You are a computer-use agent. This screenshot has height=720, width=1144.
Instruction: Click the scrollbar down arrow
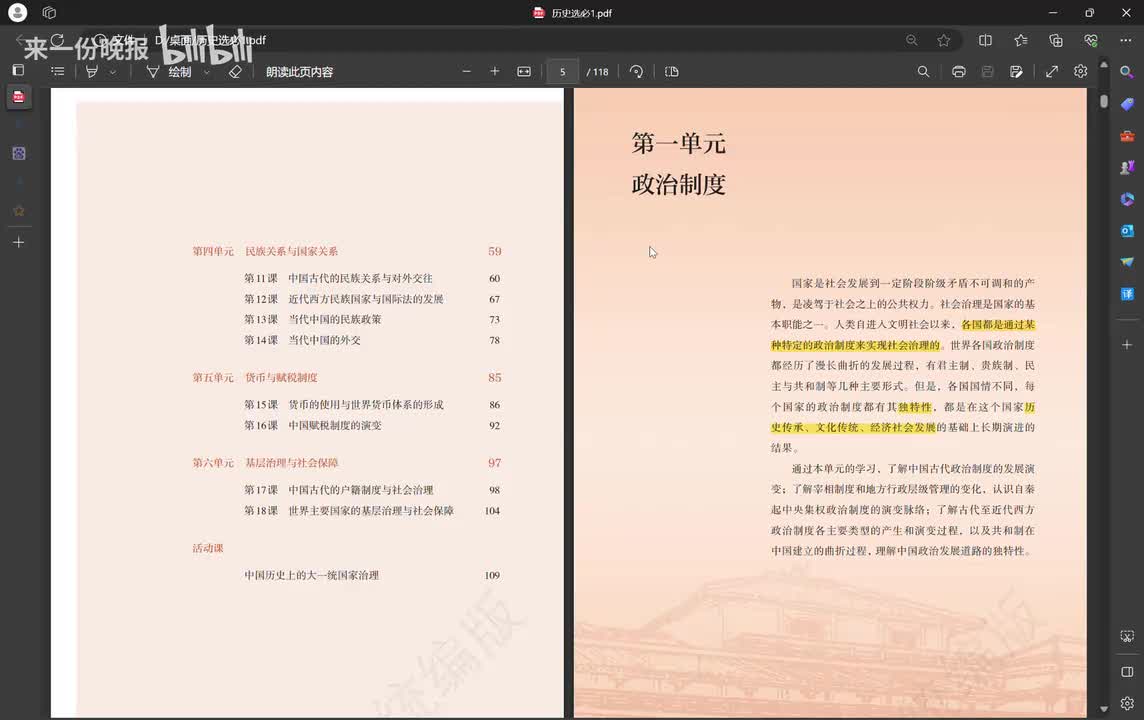tap(1104, 708)
